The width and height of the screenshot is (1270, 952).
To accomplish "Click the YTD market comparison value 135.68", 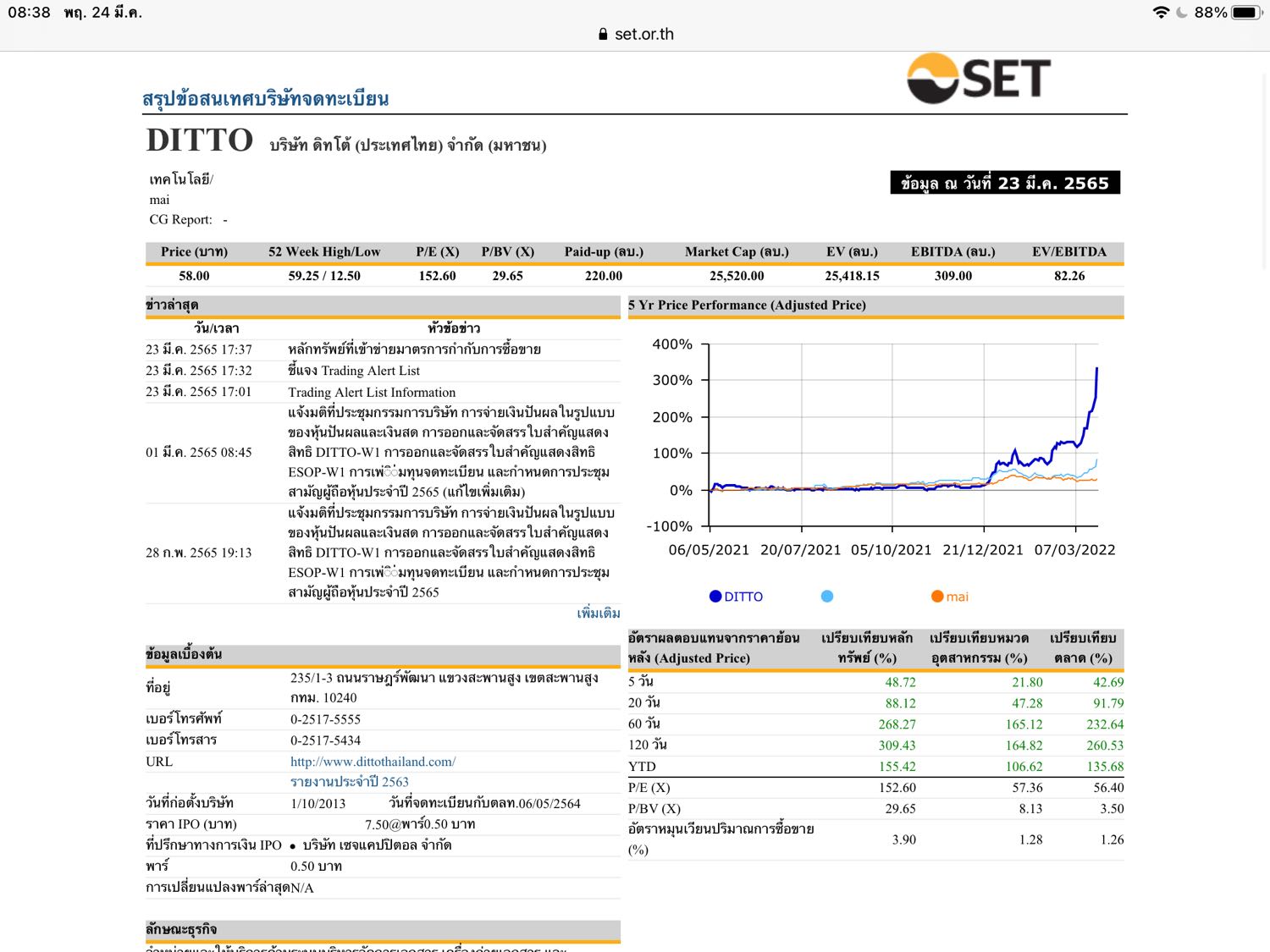I will 1105,767.
